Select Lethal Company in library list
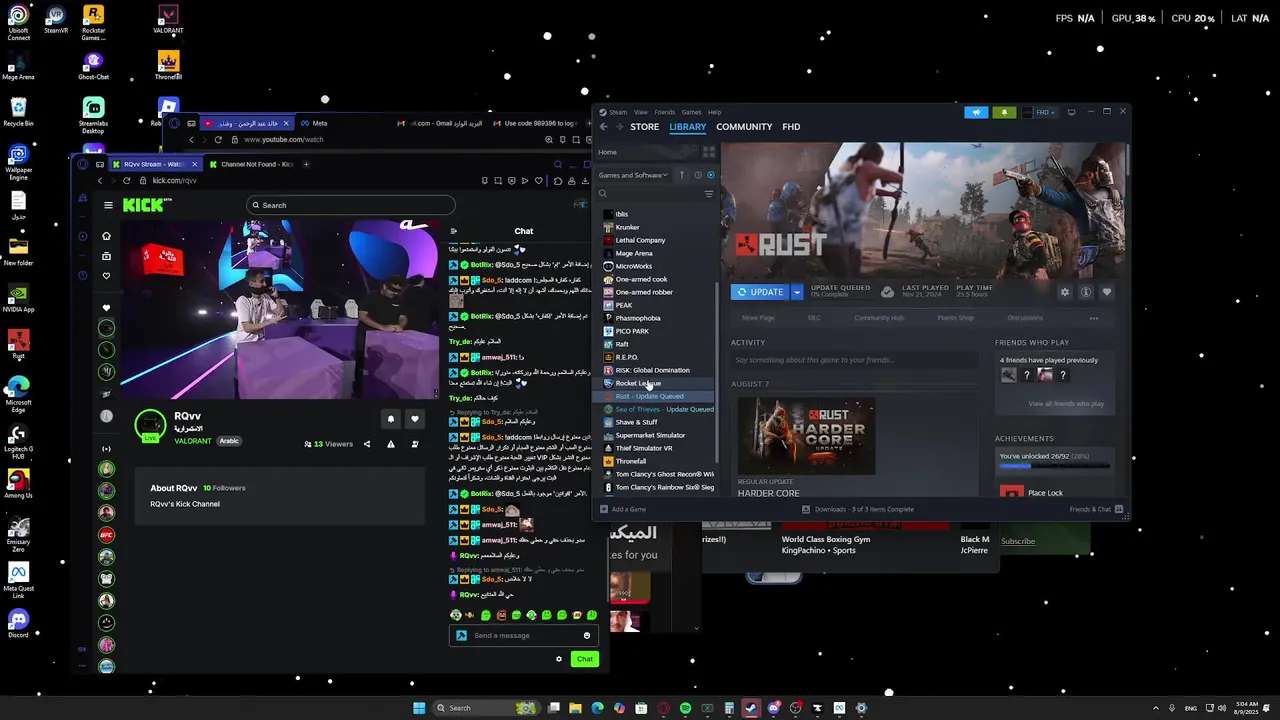The width and height of the screenshot is (1280, 720). (640, 240)
